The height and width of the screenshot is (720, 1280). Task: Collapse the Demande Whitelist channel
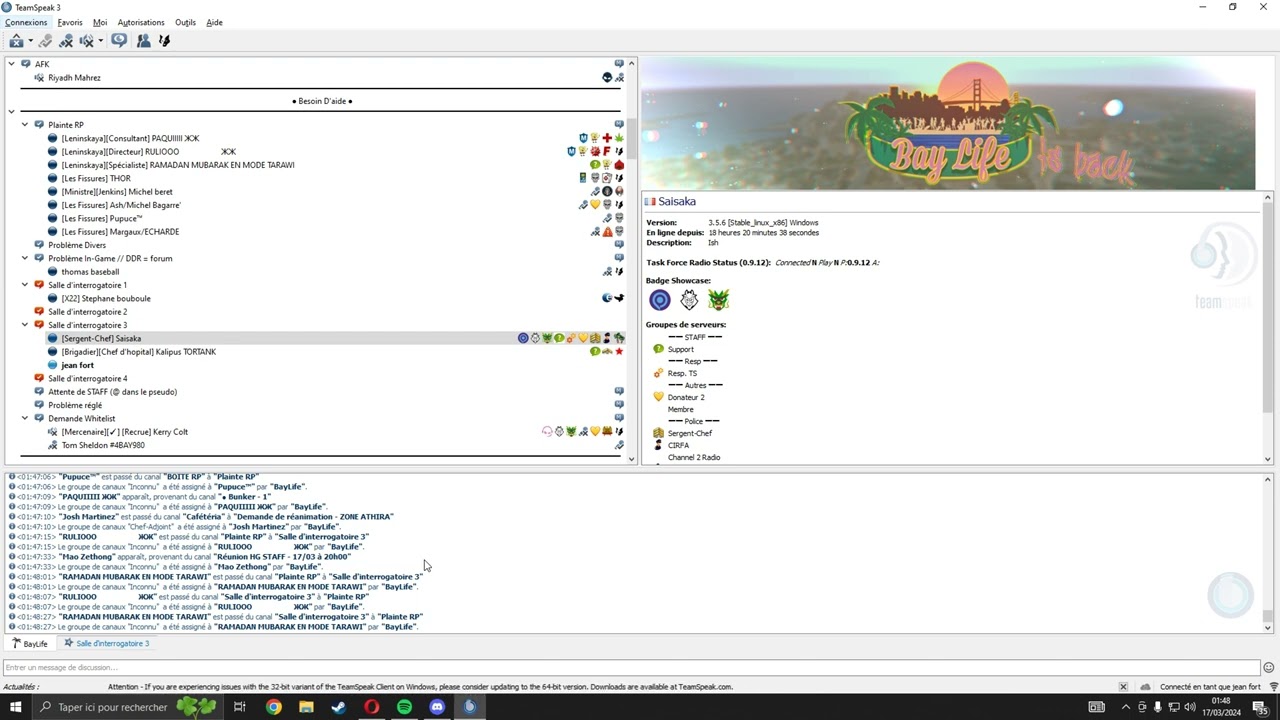[x=25, y=418]
